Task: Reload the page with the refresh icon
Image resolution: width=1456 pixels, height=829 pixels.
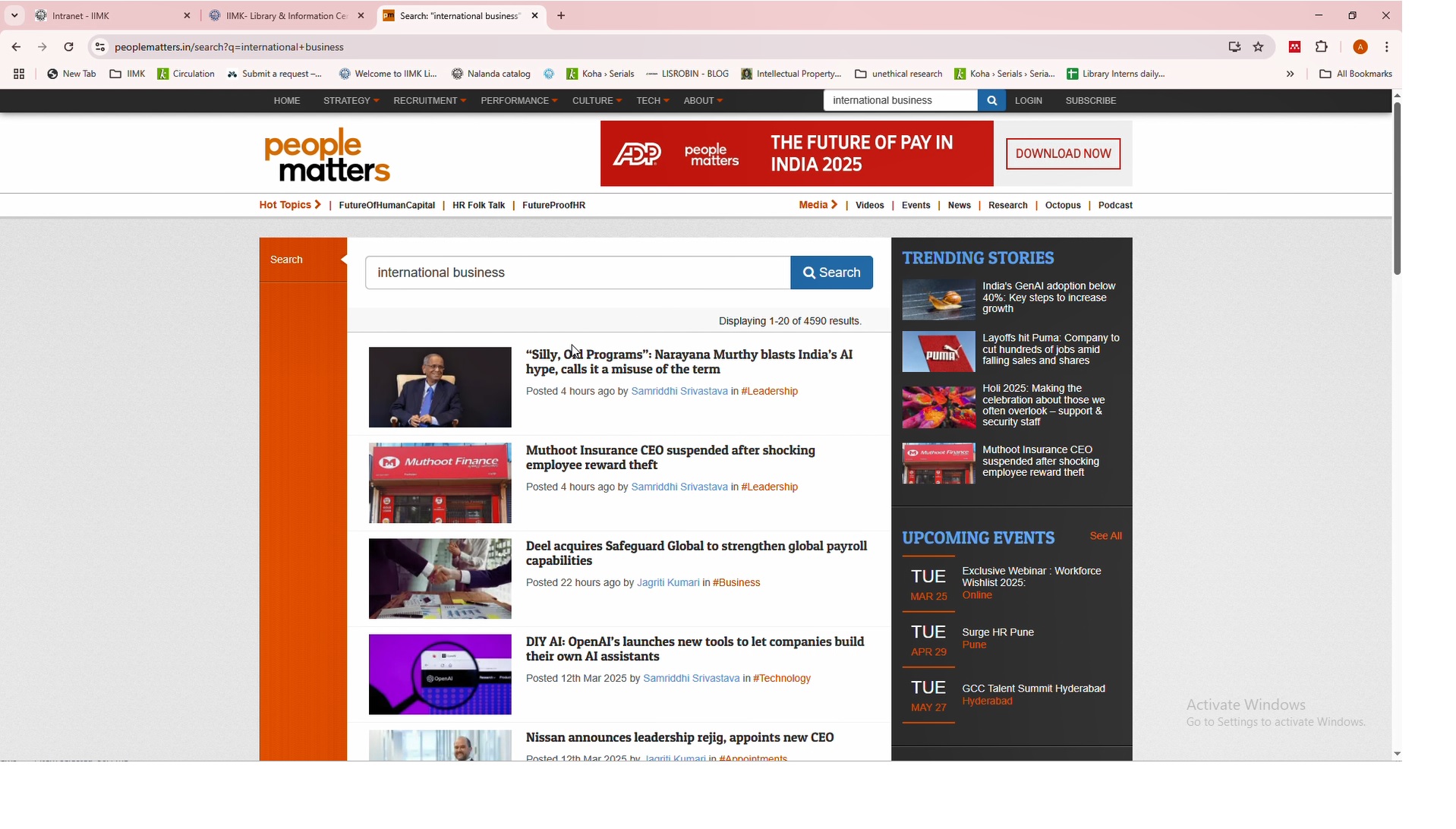Action: click(x=69, y=47)
